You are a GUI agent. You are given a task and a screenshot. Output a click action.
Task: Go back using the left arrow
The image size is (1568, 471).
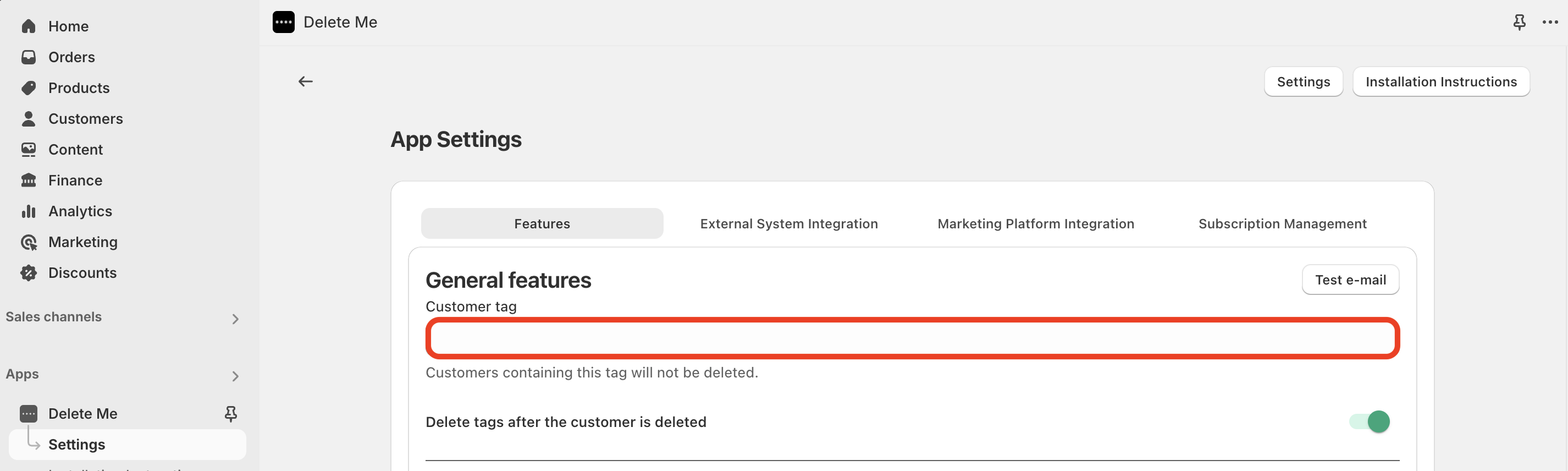coord(306,81)
